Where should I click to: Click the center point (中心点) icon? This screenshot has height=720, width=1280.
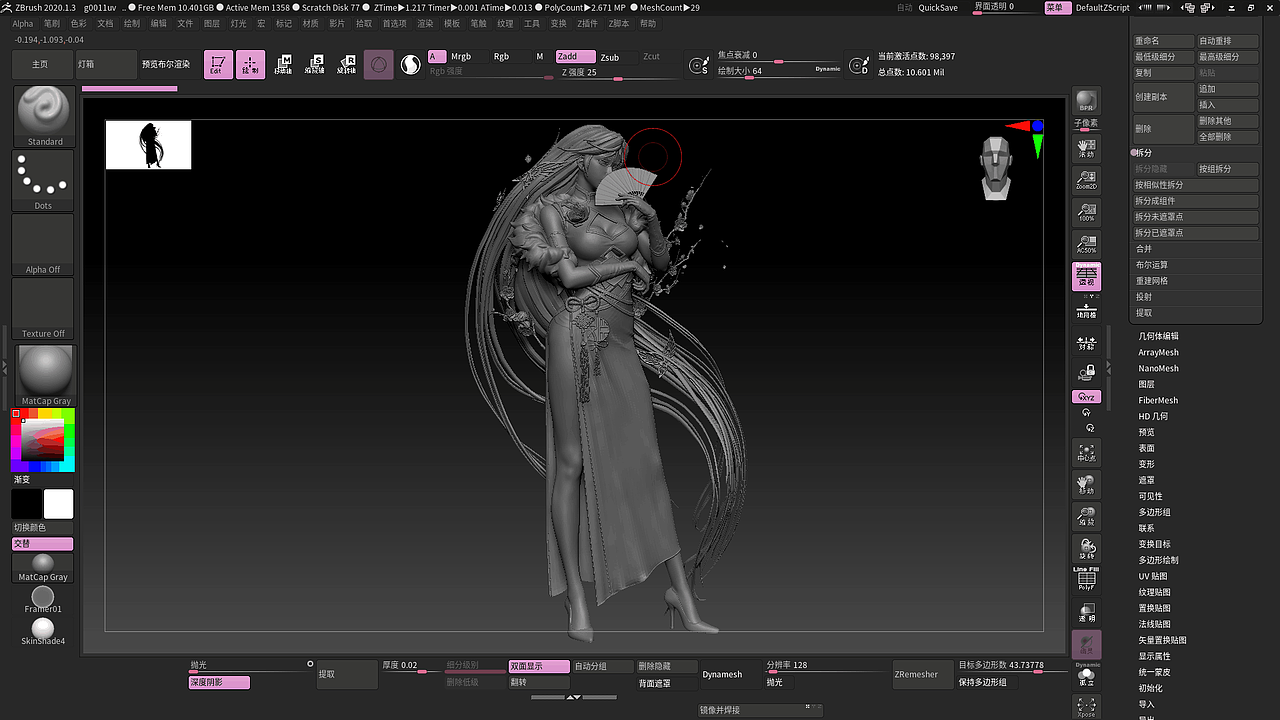pos(1086,452)
